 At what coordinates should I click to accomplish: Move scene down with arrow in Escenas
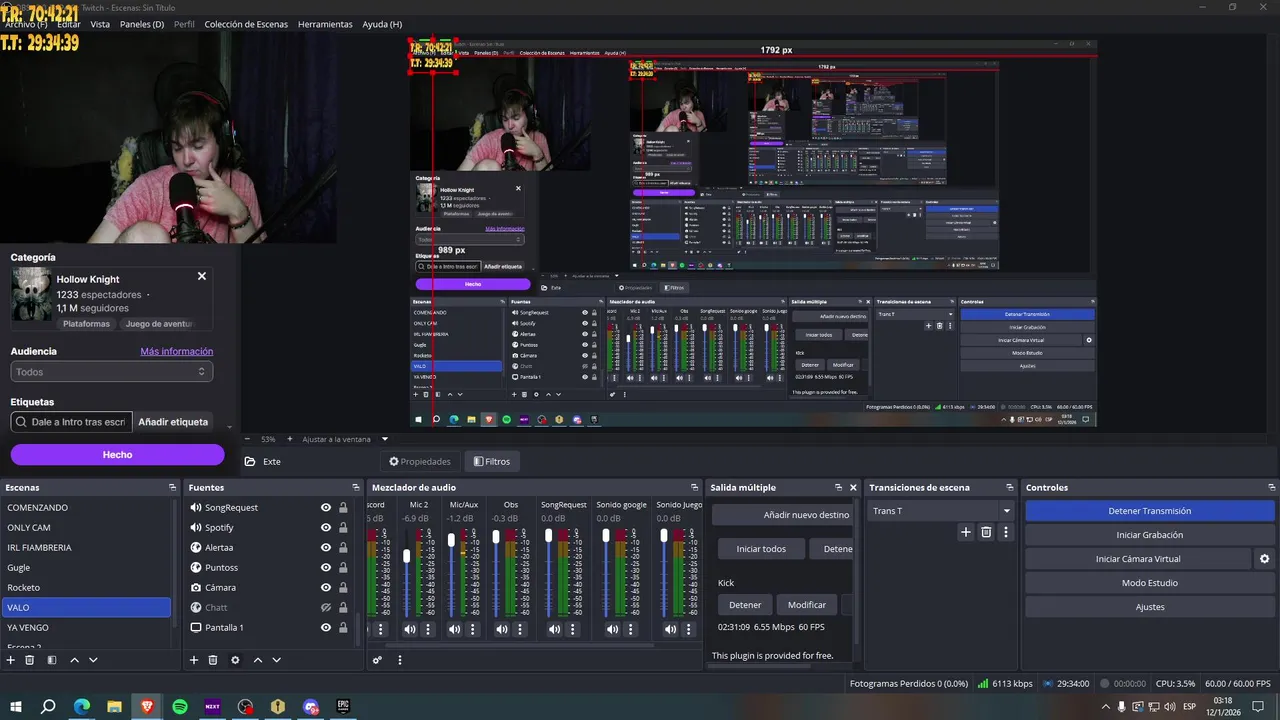tap(93, 660)
